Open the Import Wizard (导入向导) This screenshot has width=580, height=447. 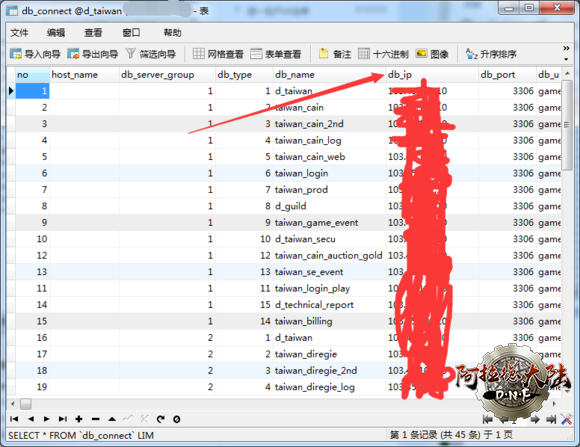point(35,54)
